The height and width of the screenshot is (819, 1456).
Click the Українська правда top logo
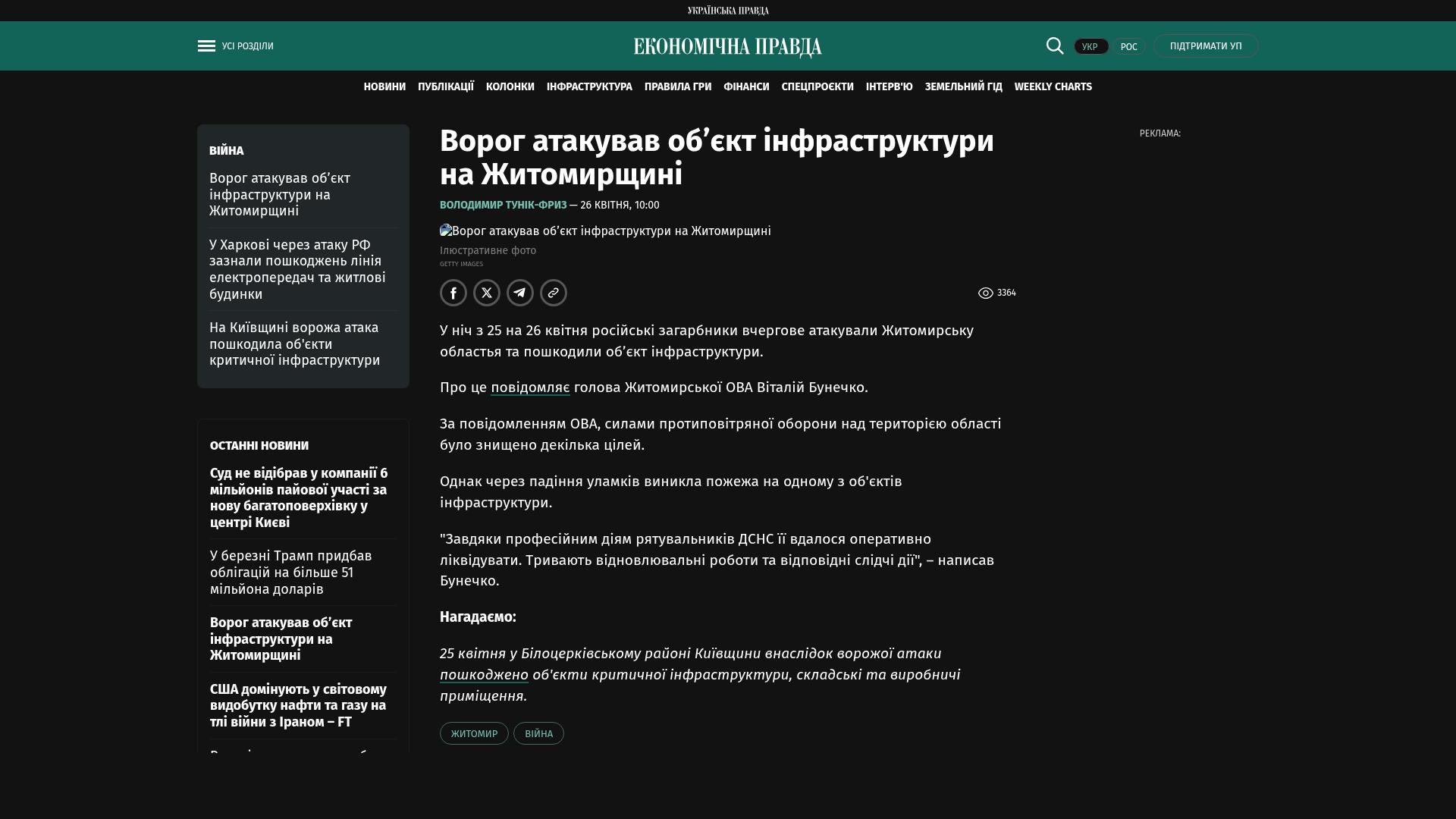pyautogui.click(x=728, y=11)
